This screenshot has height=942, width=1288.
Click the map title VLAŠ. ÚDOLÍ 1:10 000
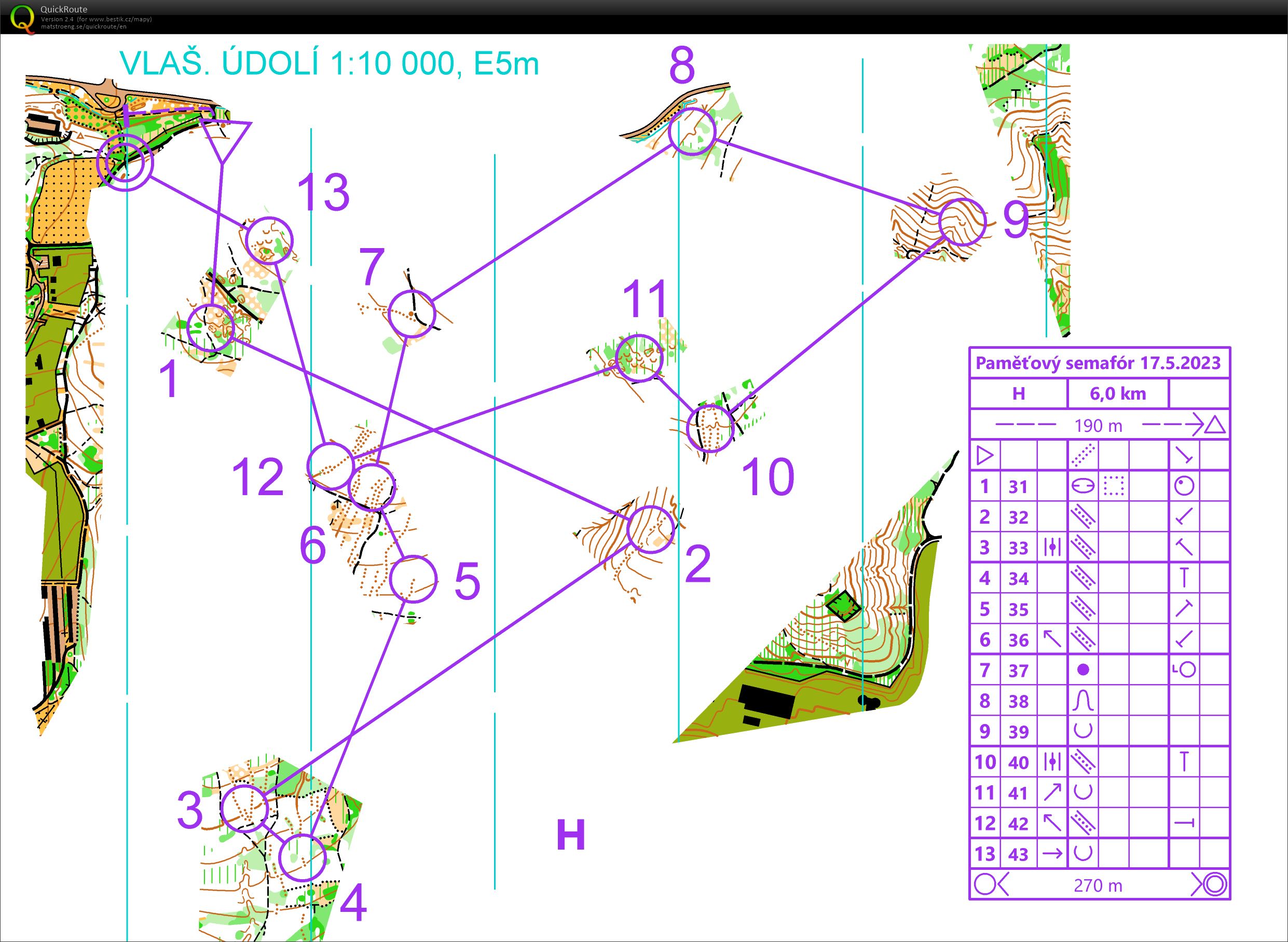tap(329, 64)
